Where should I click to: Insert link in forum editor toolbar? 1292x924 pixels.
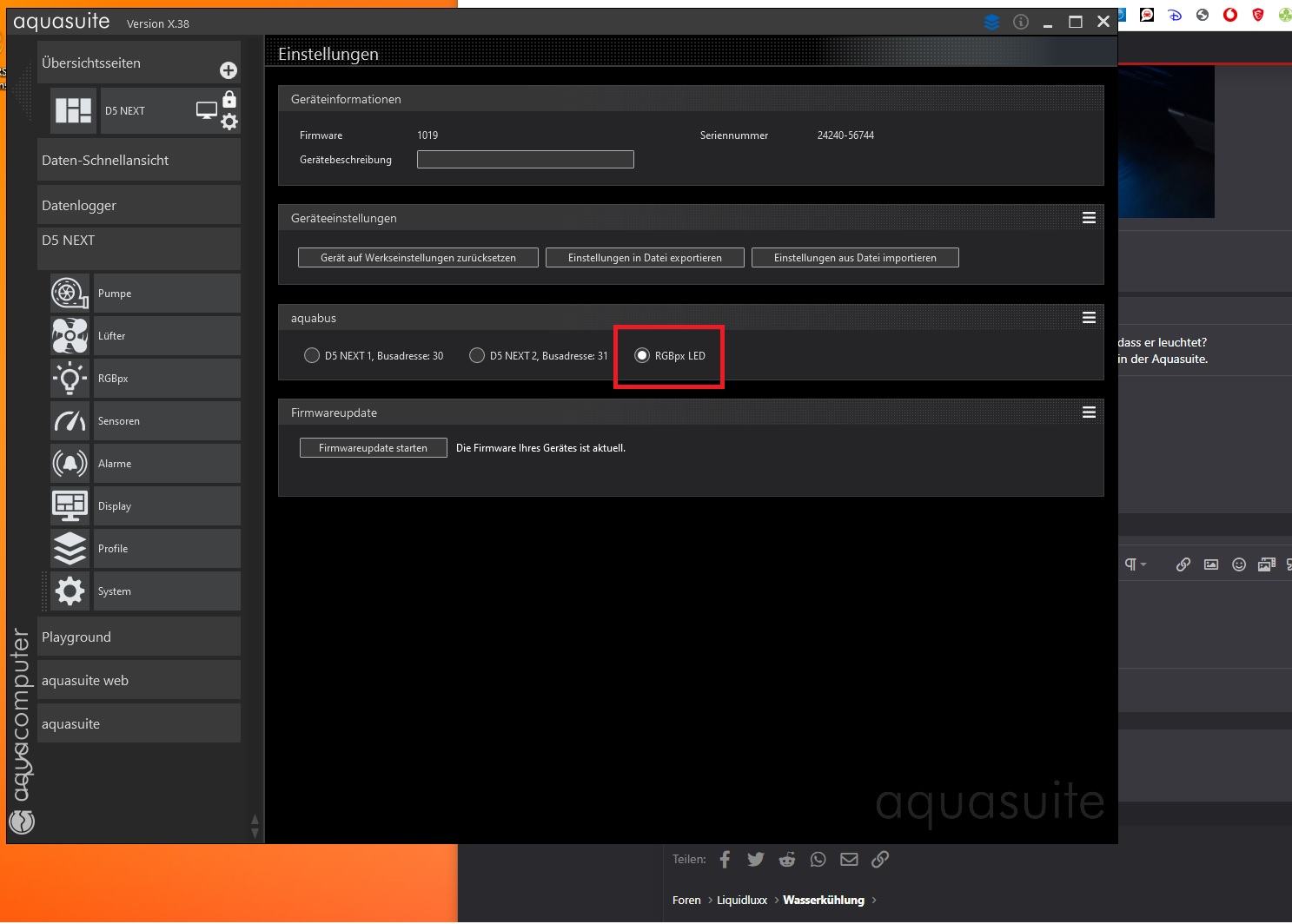pyautogui.click(x=1183, y=564)
